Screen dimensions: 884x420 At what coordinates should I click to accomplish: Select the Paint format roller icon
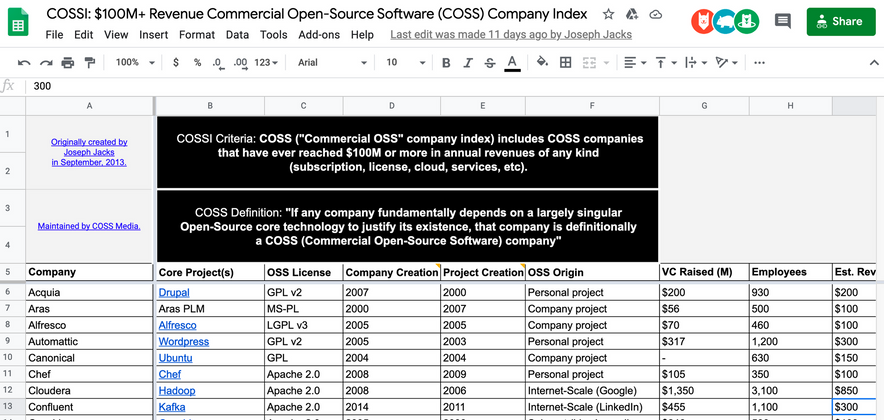pyautogui.click(x=90, y=63)
